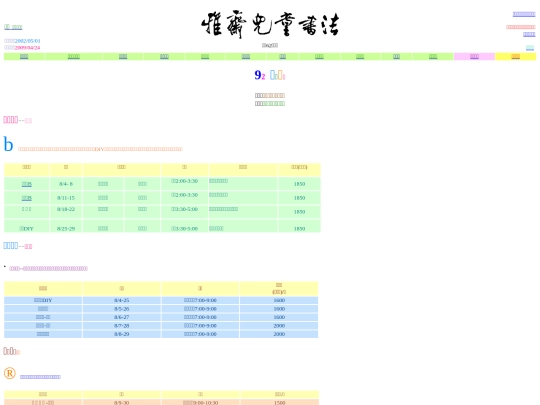Click the 1600 fee in the 8/4-25 row

(279, 300)
